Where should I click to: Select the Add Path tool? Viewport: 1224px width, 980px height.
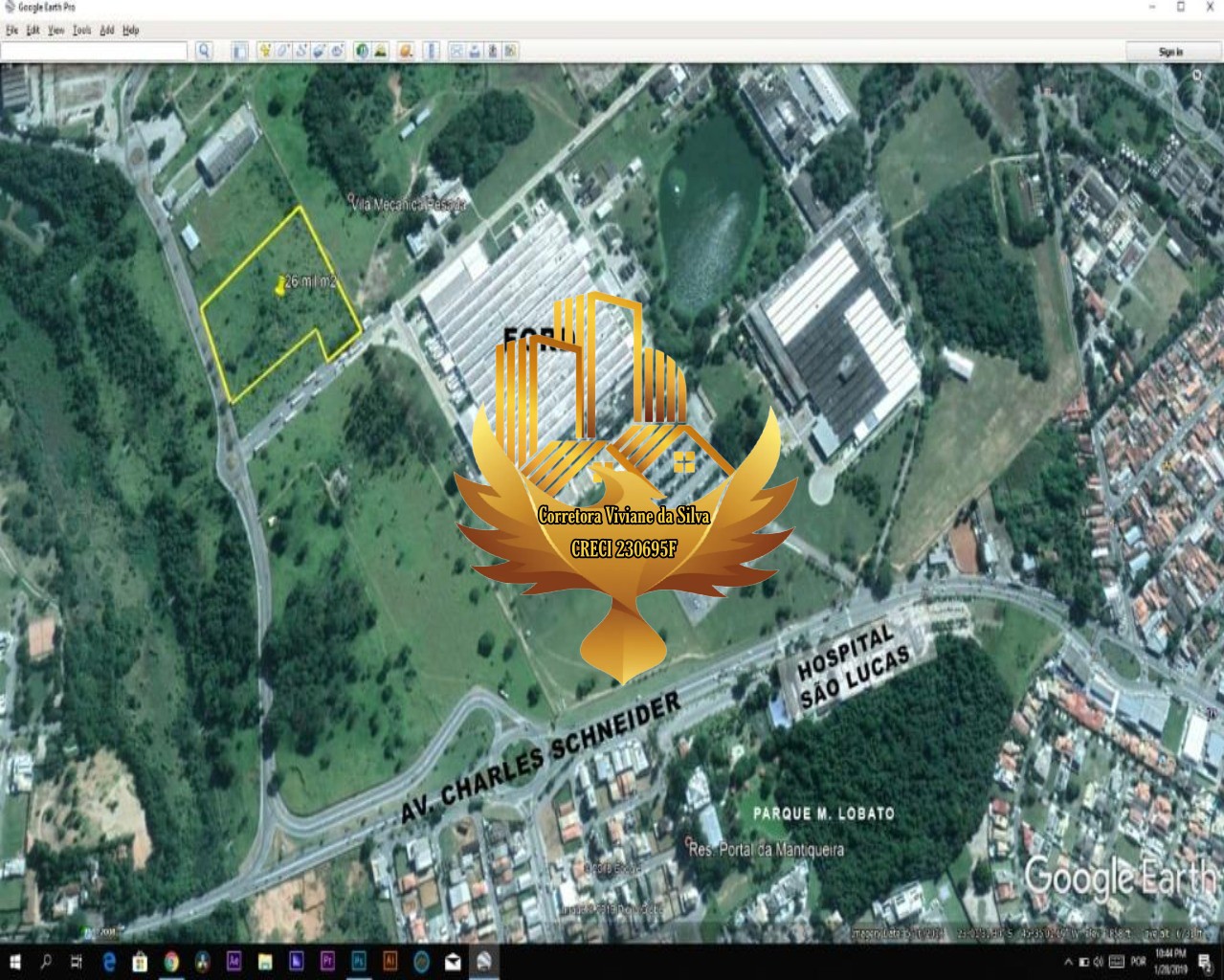pyautogui.click(x=300, y=53)
